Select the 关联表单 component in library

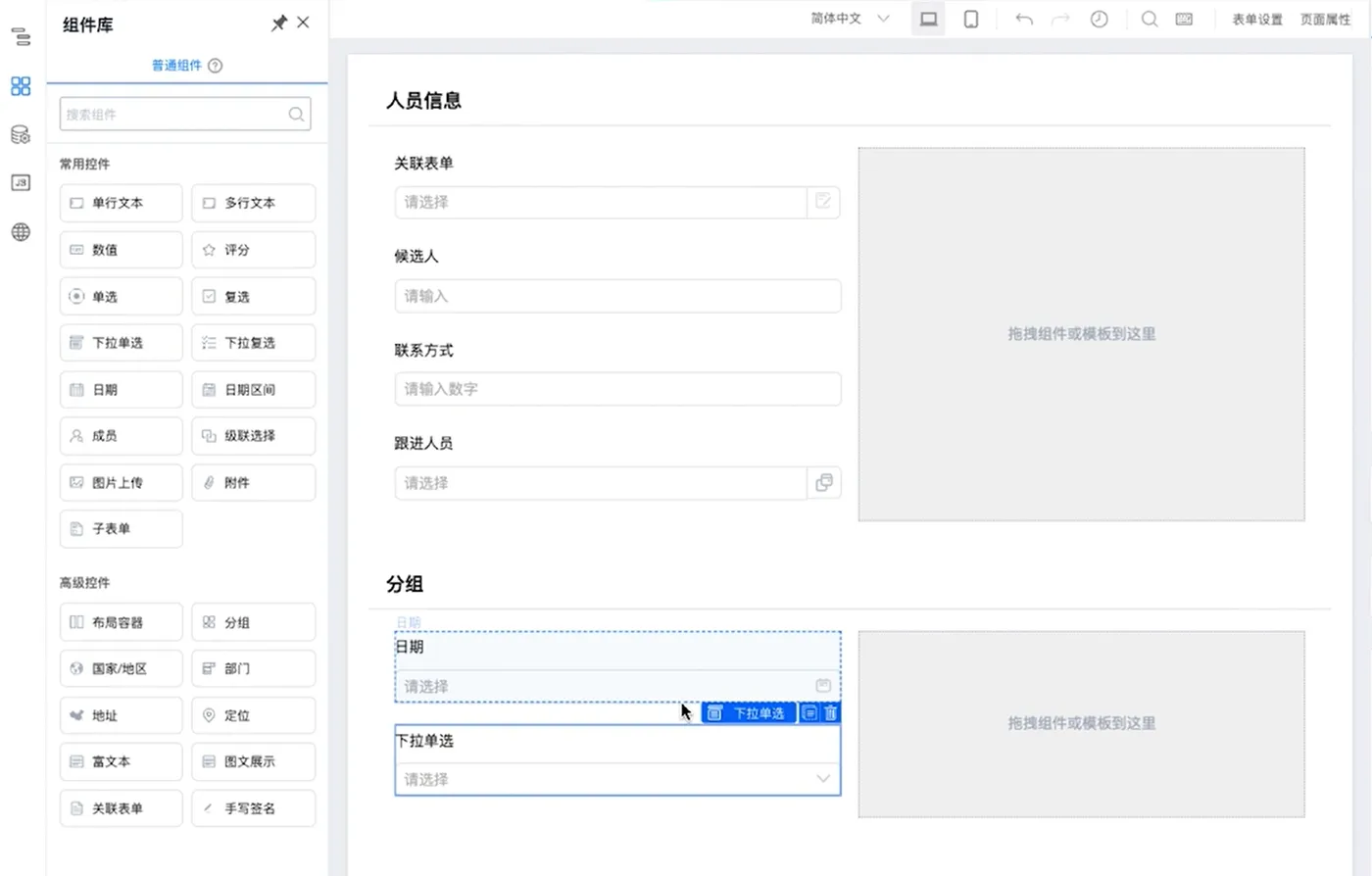tap(121, 808)
